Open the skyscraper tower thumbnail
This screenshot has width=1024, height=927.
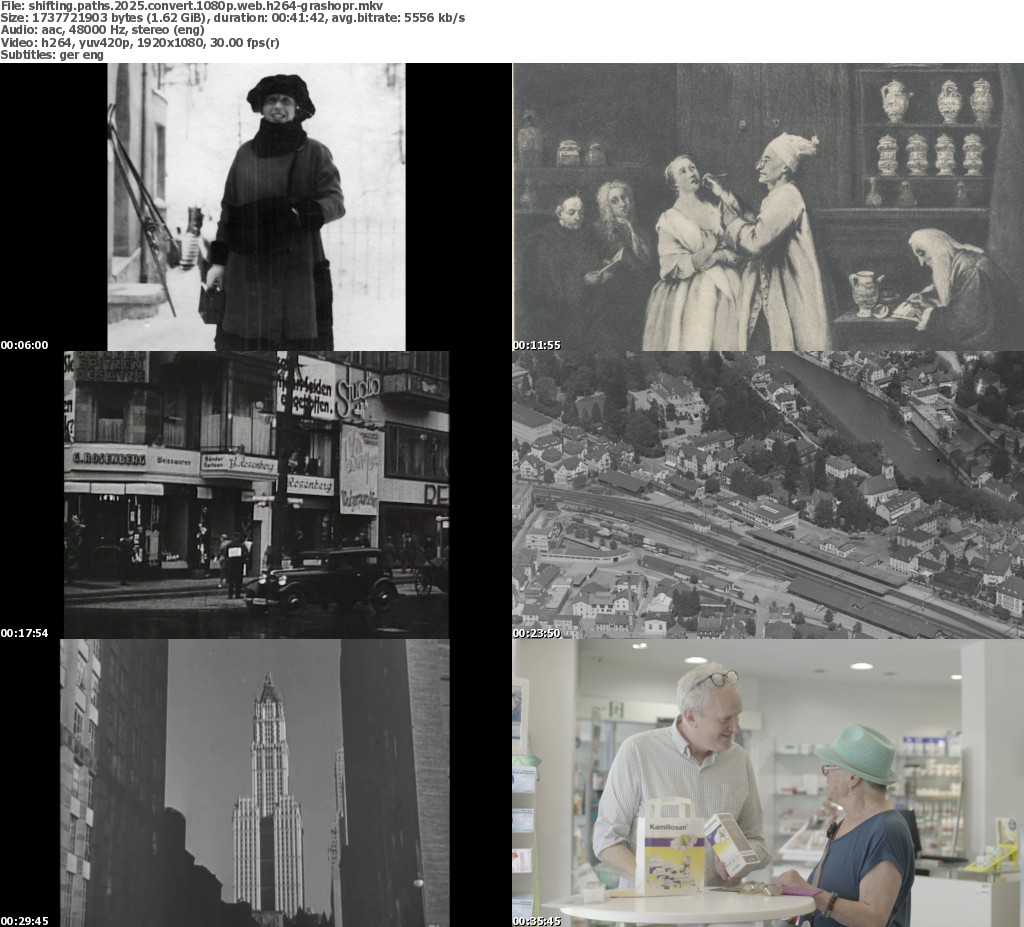pyautogui.click(x=256, y=783)
